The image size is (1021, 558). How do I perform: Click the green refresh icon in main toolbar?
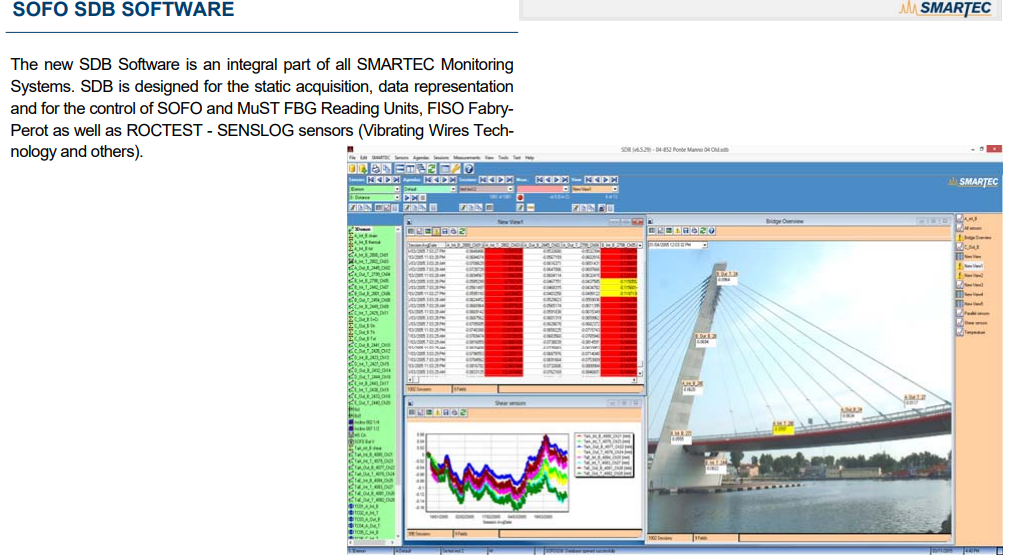tap(432, 169)
